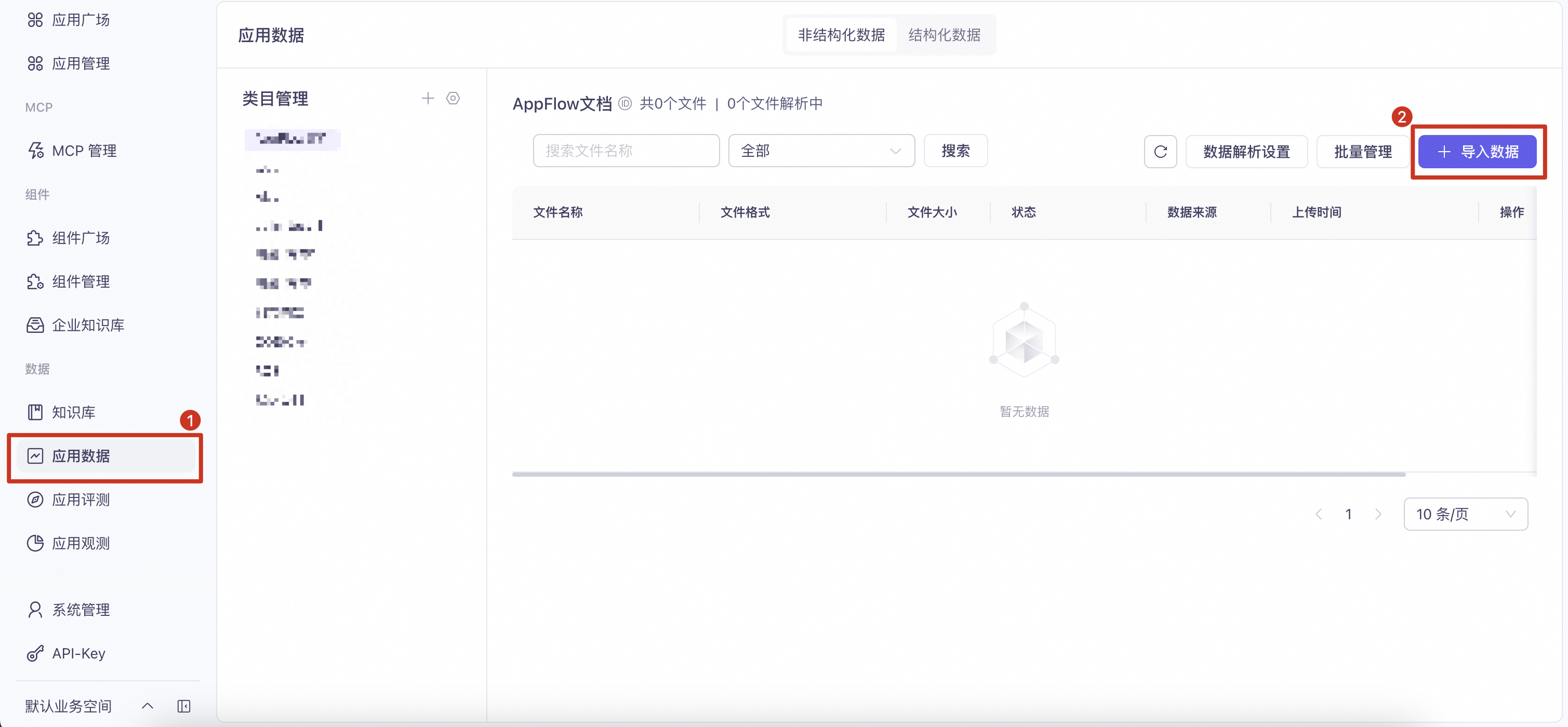The image size is (1568, 727).
Task: Open category settings gear icon
Action: 453,99
